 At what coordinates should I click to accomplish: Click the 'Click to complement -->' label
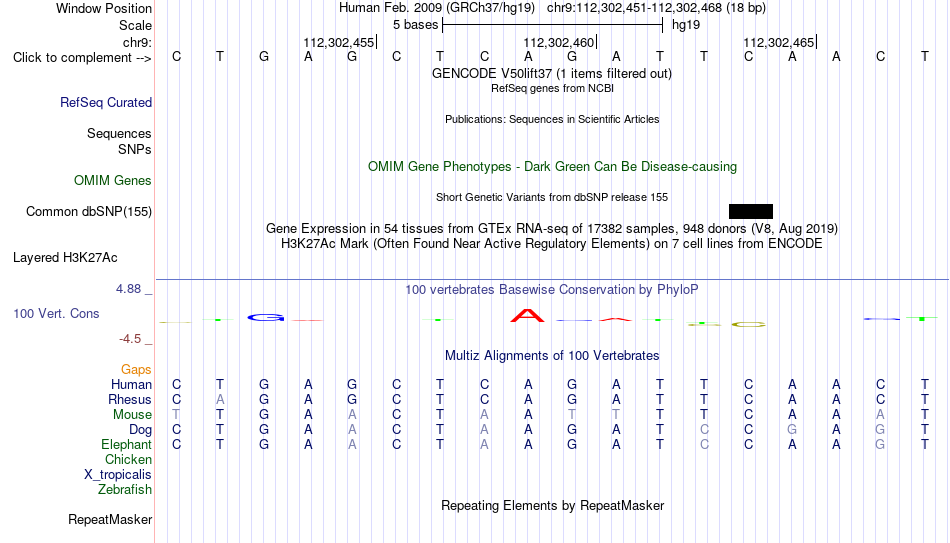82,58
